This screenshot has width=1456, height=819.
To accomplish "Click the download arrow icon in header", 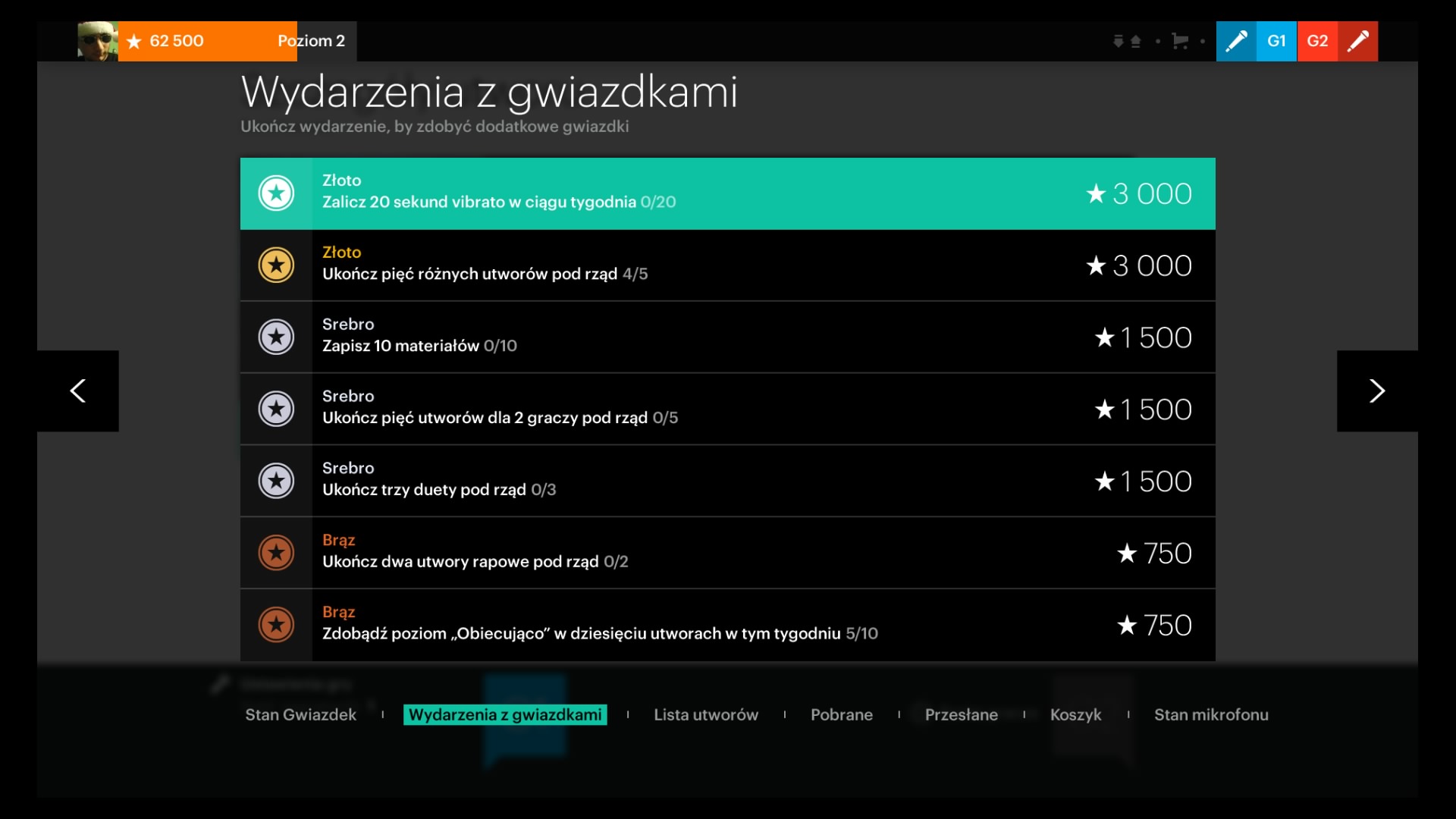I will [x=1118, y=41].
